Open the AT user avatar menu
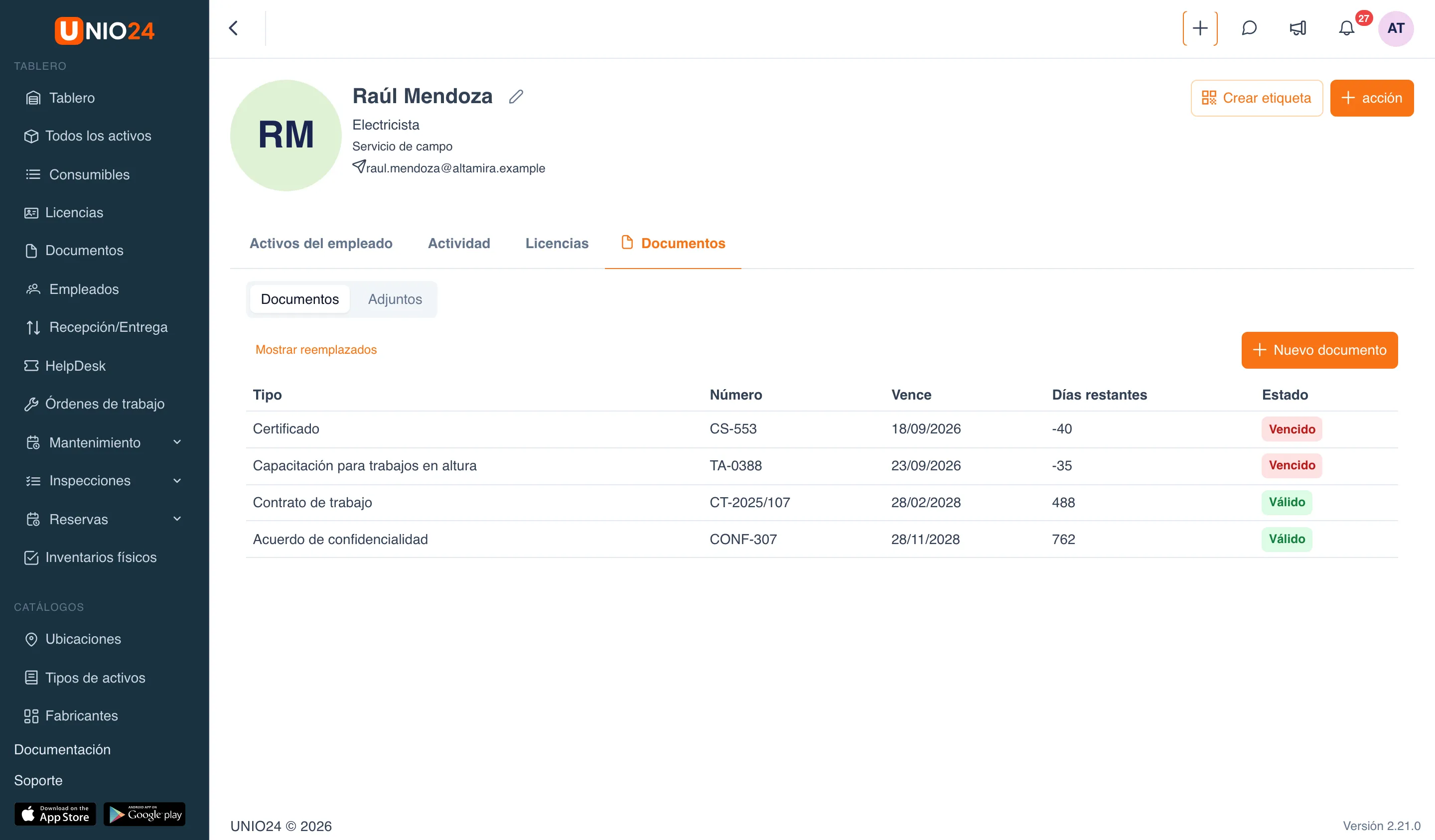1435x840 pixels. [x=1395, y=28]
